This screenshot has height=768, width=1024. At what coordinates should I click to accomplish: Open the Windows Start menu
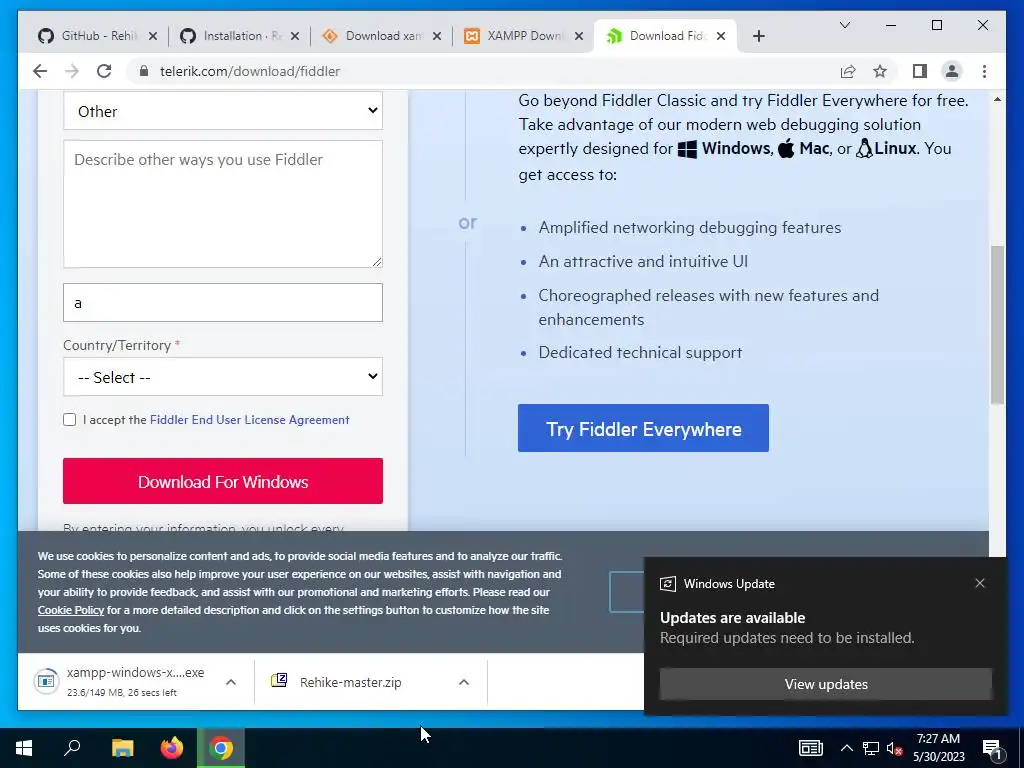[x=24, y=748]
